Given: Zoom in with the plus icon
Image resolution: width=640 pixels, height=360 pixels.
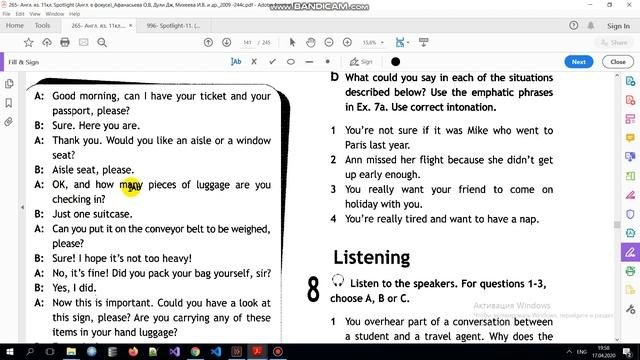Looking at the screenshot, I should [x=347, y=42].
